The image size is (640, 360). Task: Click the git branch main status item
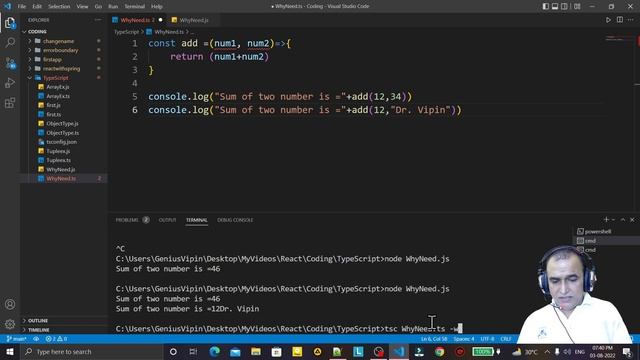click(x=16, y=339)
